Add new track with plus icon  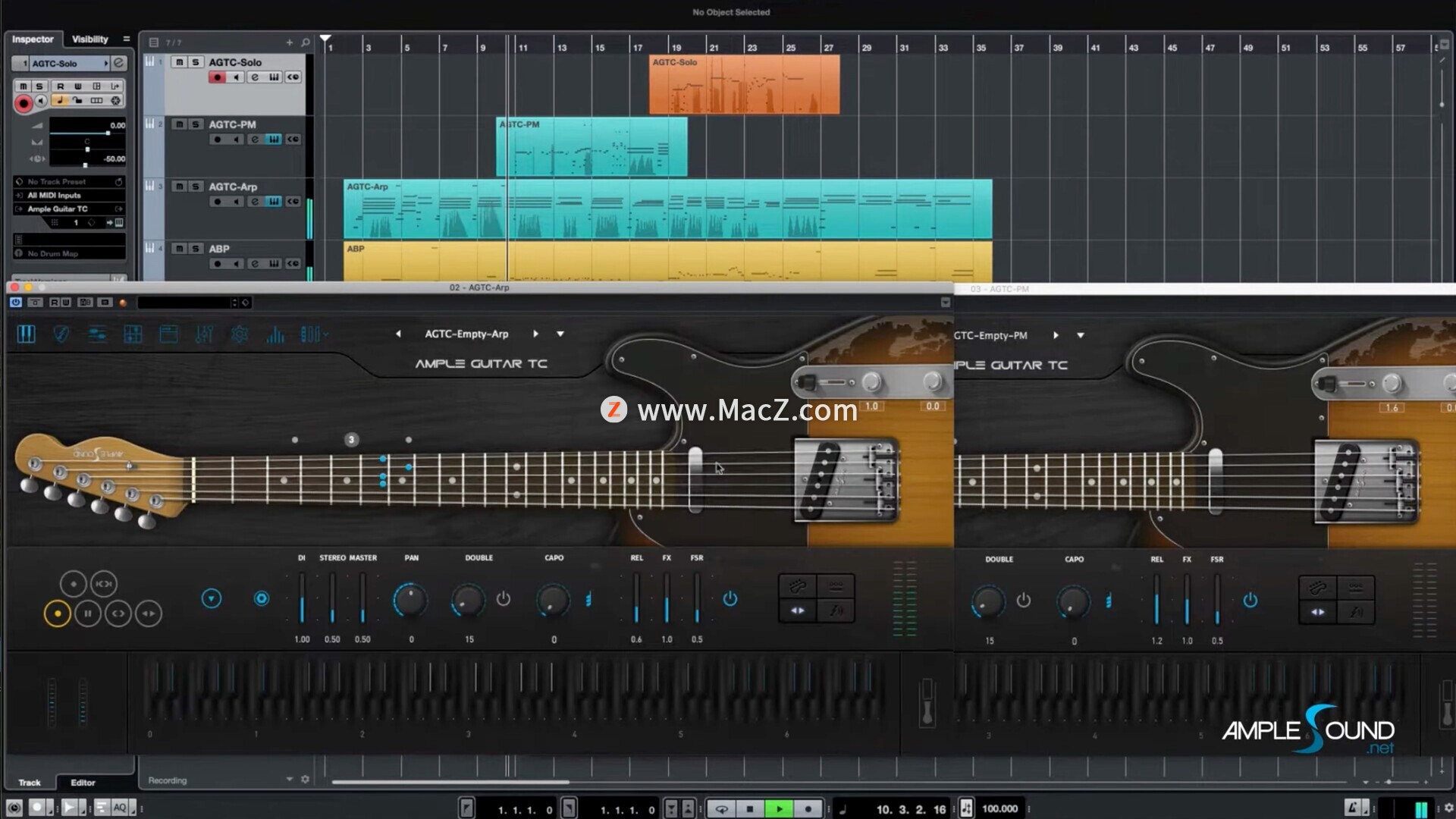(x=289, y=42)
